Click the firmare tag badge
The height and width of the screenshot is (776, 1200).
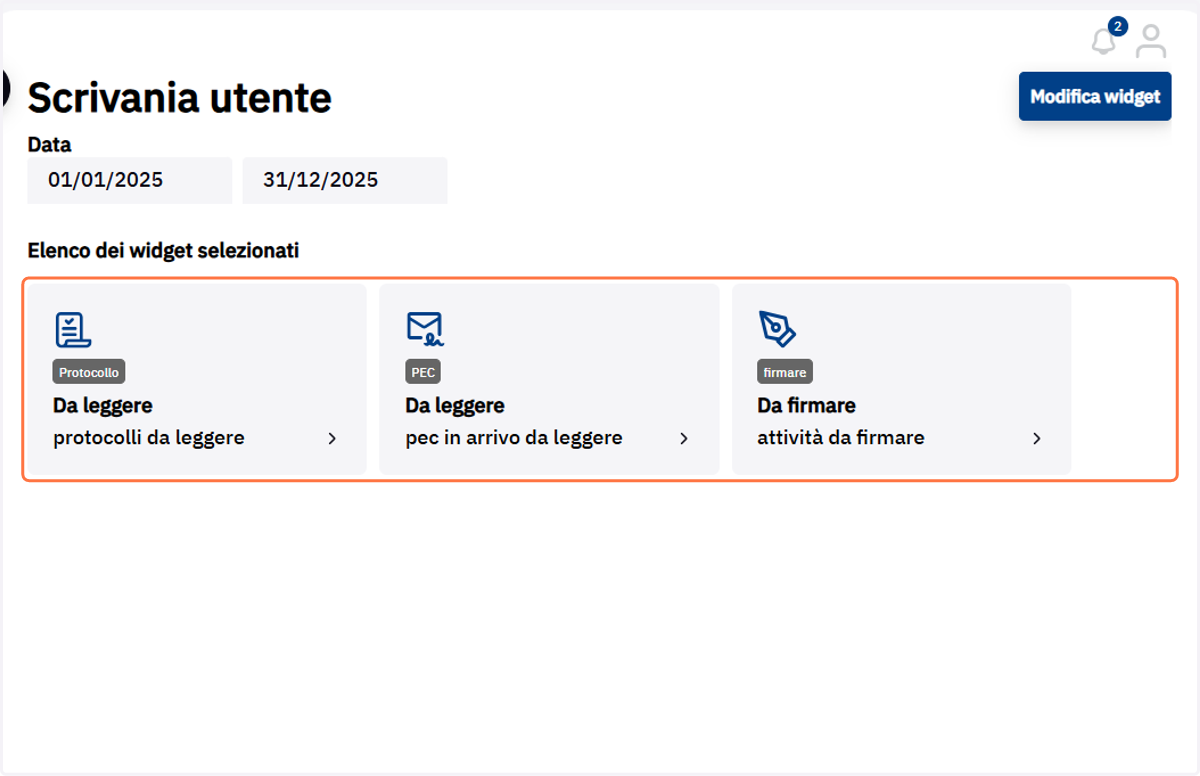pyautogui.click(x=785, y=372)
